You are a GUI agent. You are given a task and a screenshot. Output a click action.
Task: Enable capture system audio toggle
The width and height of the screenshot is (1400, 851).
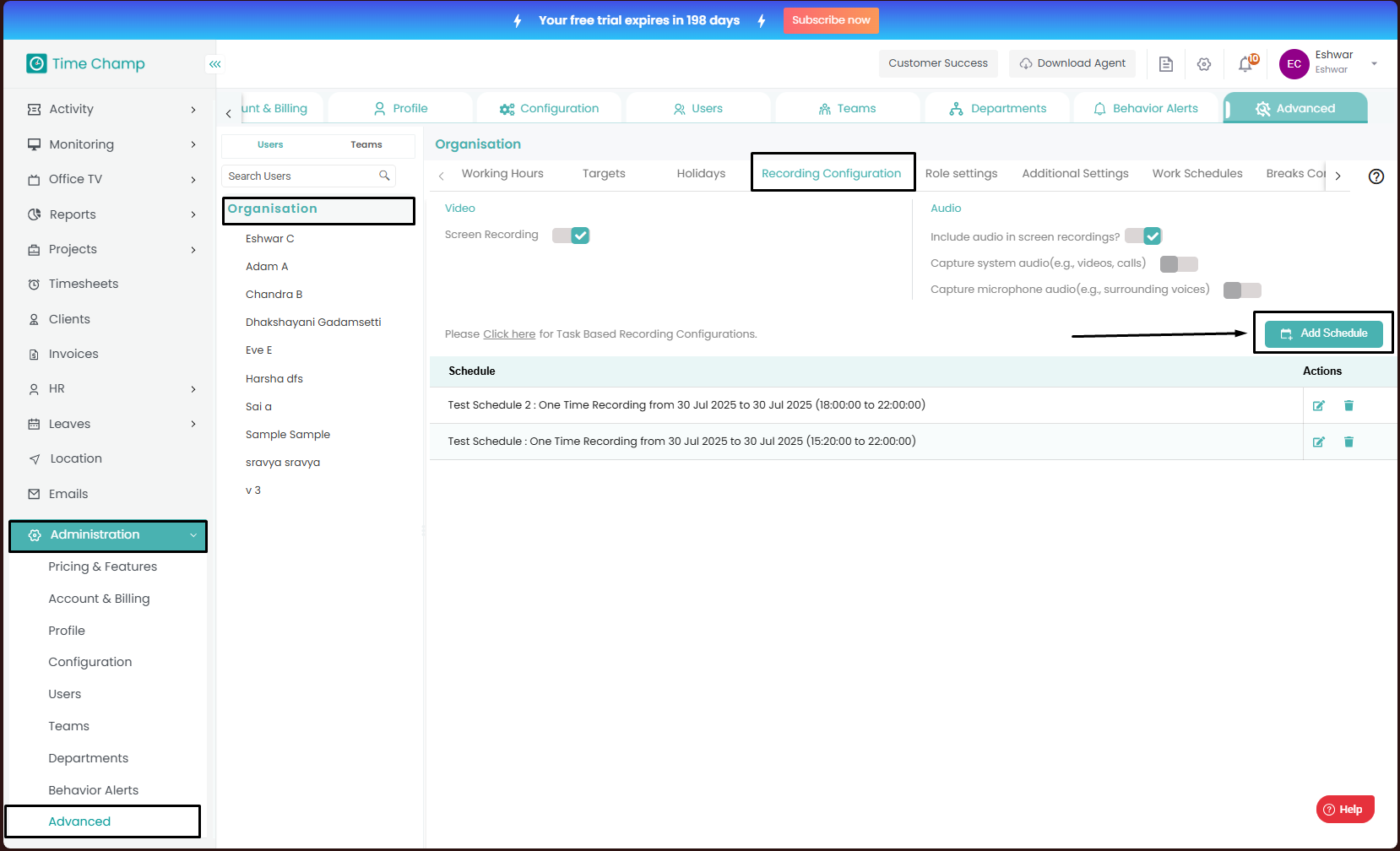[1179, 264]
